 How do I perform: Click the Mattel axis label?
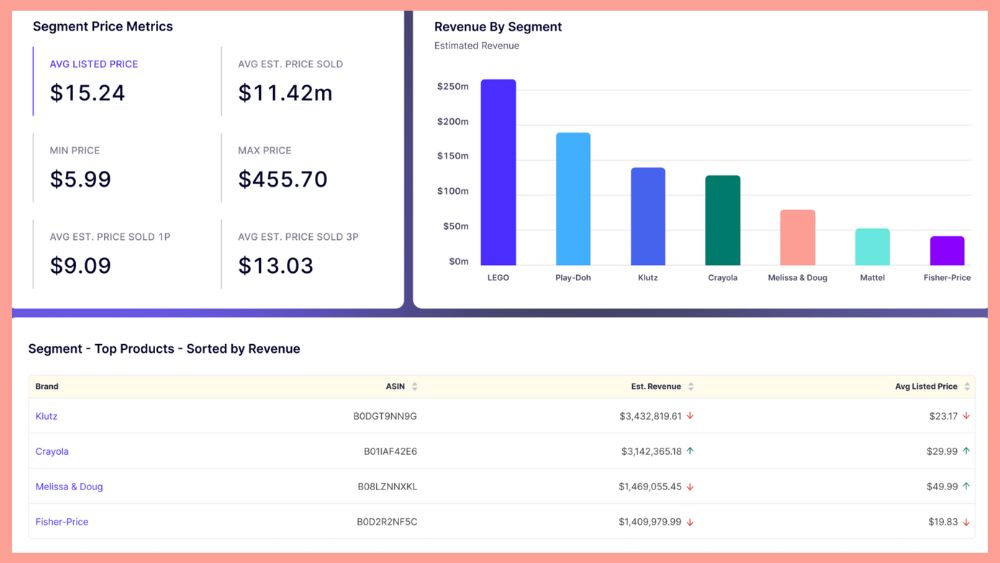point(872,278)
